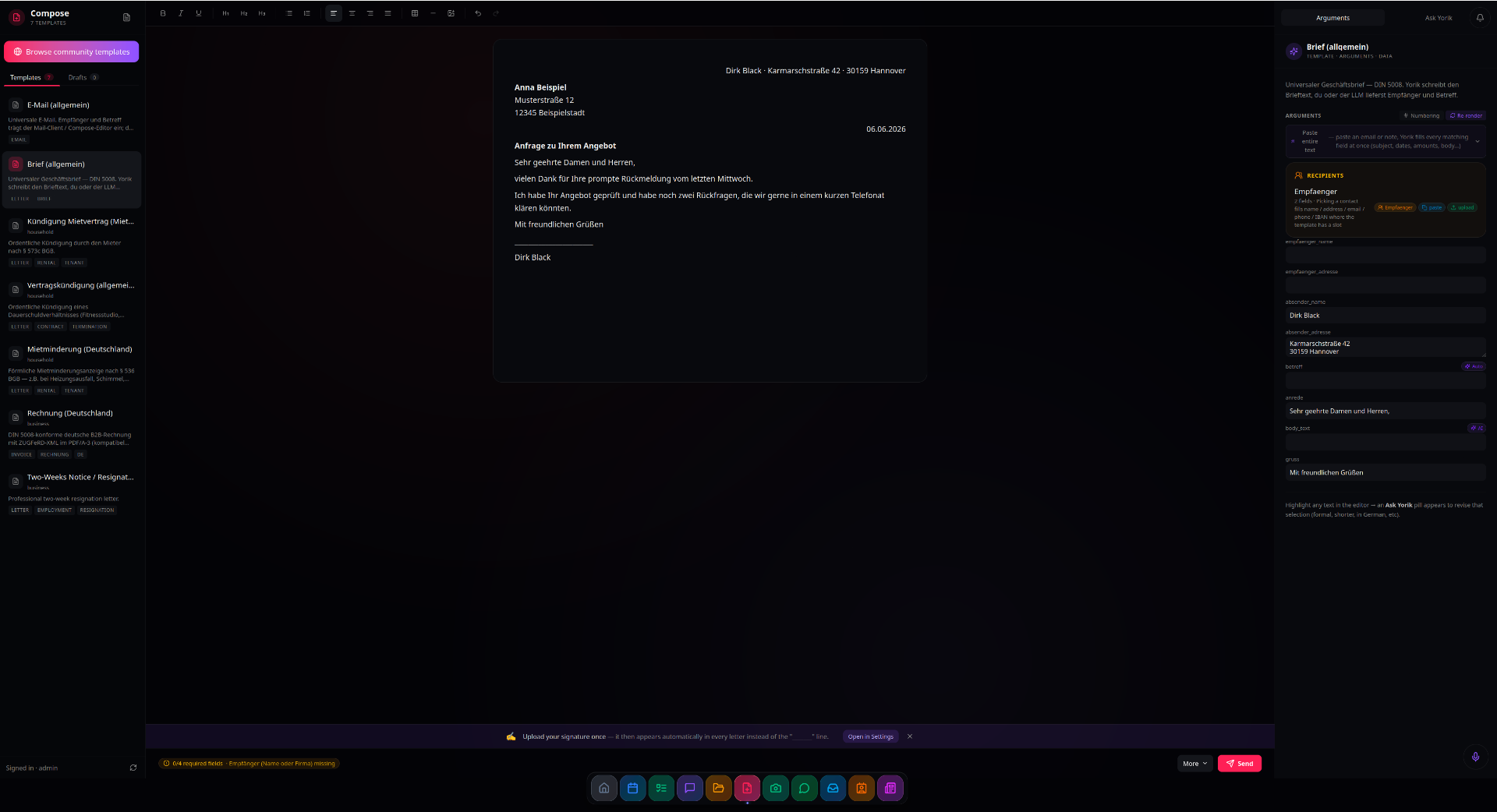Undo the last edit
The width and height of the screenshot is (1497, 812).
pyautogui.click(x=478, y=13)
